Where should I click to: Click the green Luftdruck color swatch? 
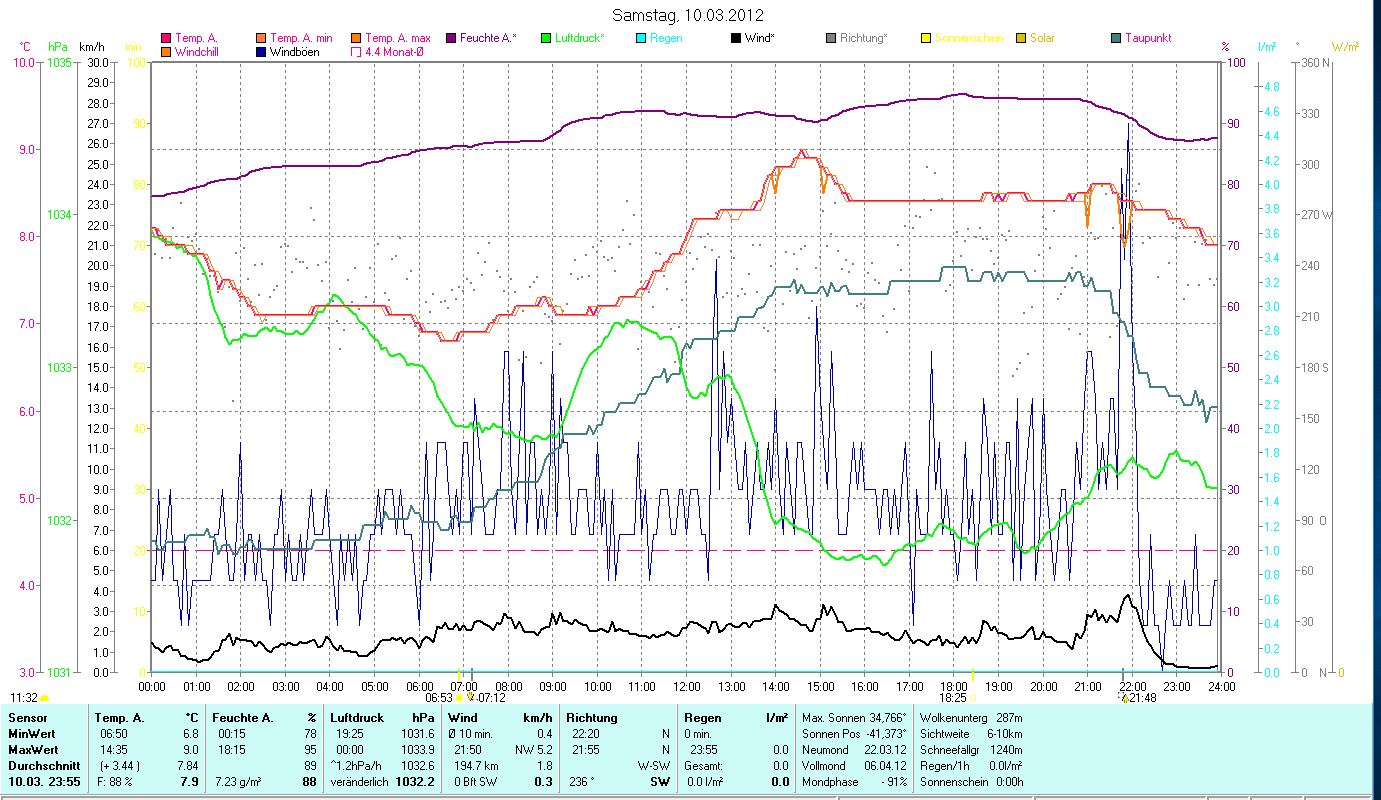click(546, 39)
